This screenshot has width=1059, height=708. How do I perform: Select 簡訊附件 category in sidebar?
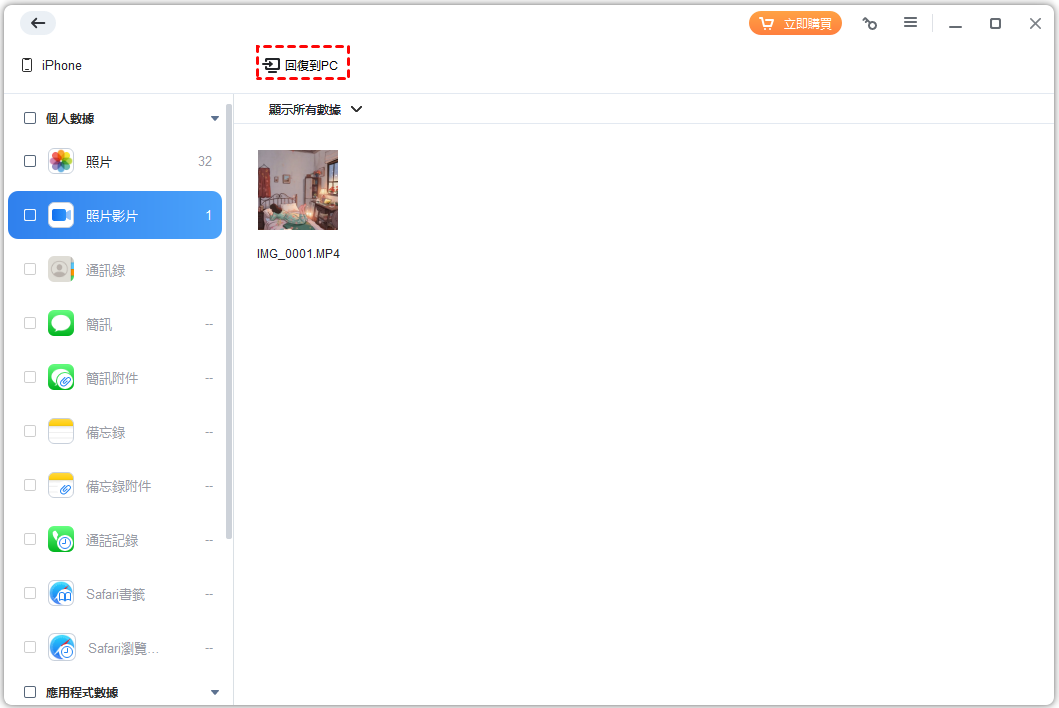(x=112, y=378)
